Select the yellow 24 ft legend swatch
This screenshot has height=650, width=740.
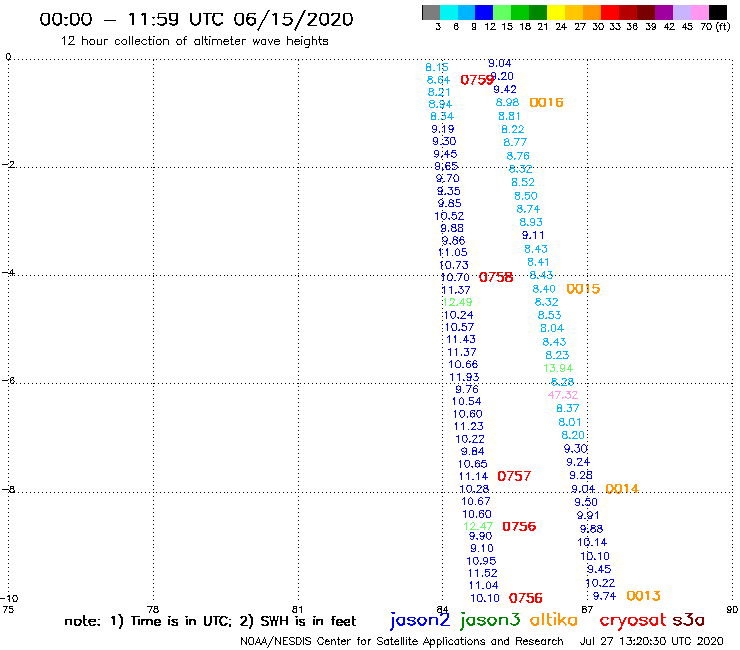(x=556, y=12)
